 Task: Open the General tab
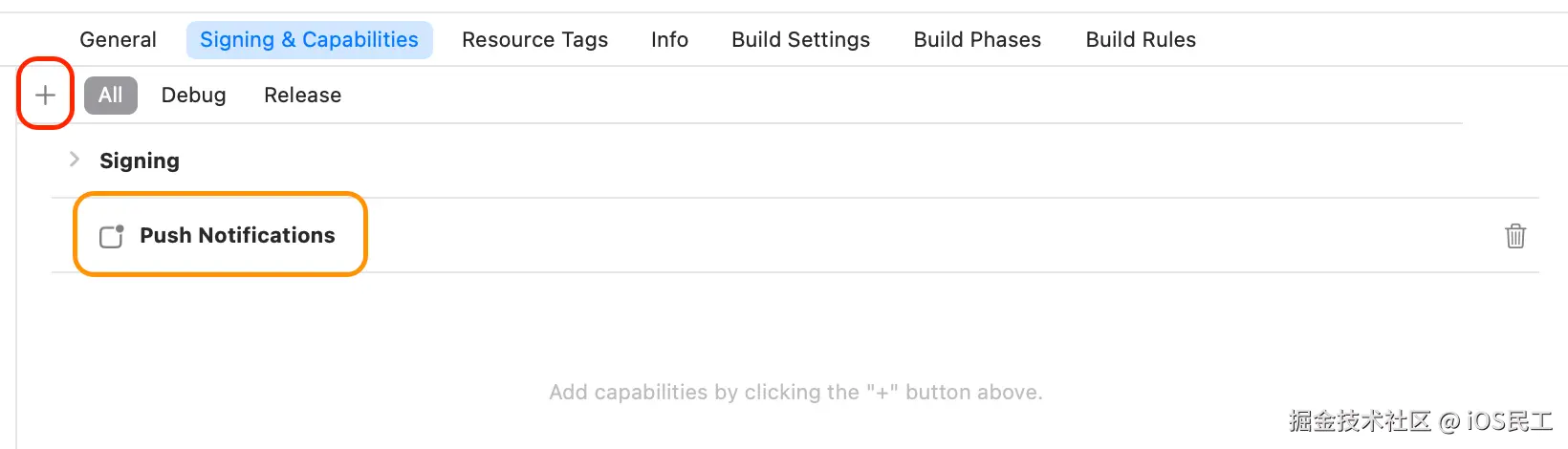[118, 39]
